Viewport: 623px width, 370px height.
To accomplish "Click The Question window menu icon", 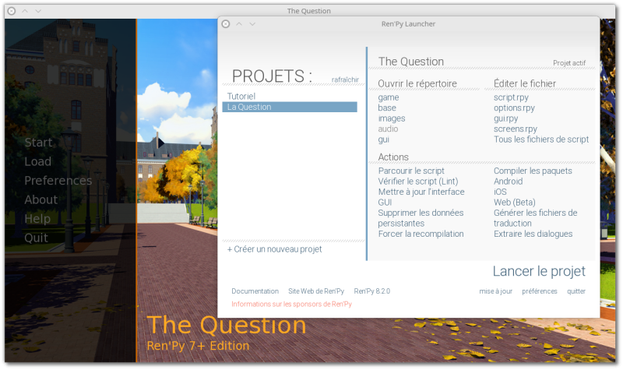I will [12, 11].
